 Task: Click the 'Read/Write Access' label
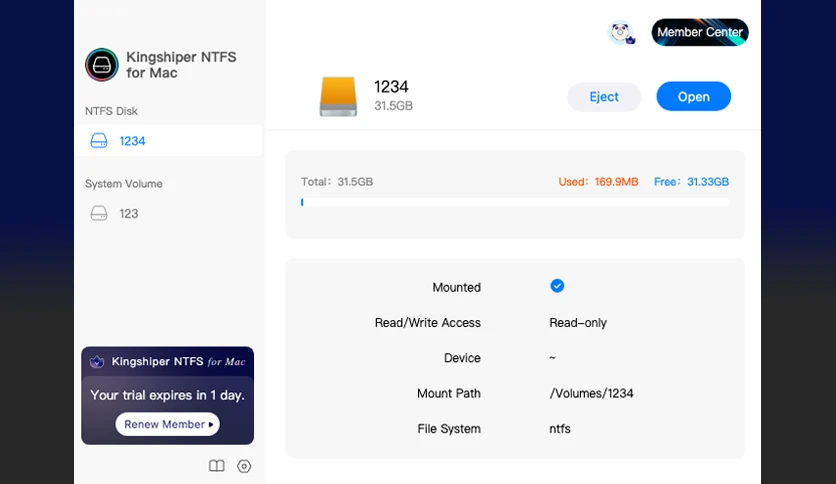click(x=428, y=323)
